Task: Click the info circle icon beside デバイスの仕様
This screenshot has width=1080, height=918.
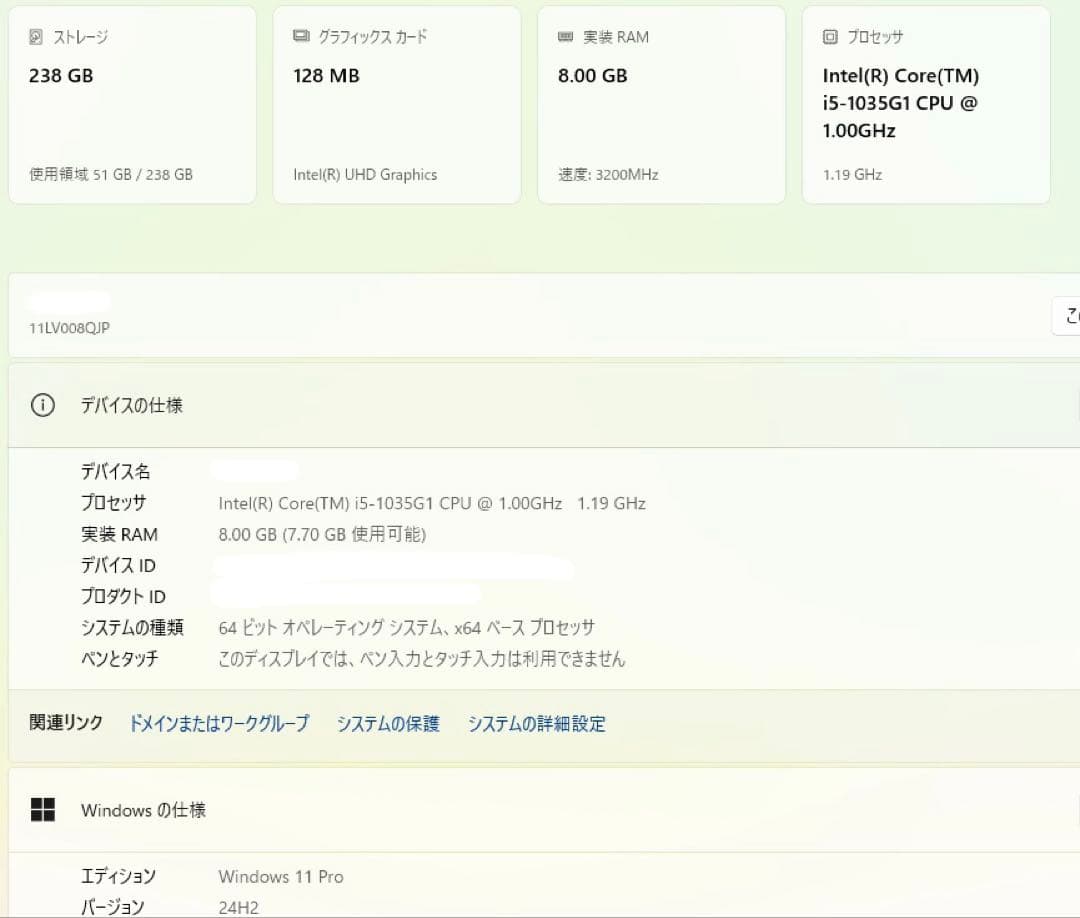Action: coord(43,406)
